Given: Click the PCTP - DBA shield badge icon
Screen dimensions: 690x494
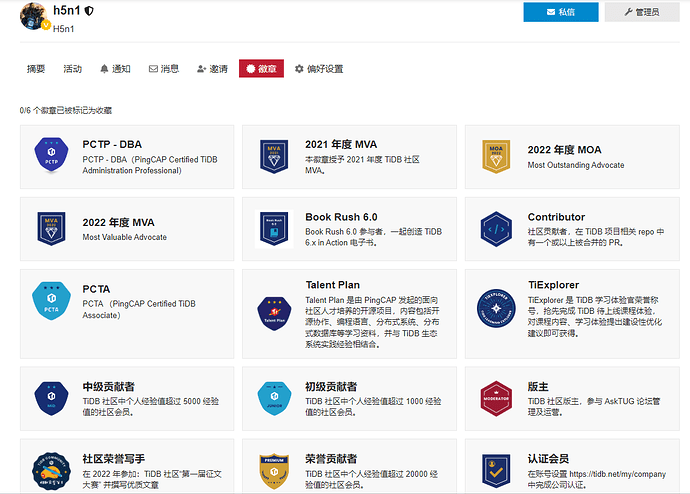Looking at the screenshot, I should pos(51,156).
